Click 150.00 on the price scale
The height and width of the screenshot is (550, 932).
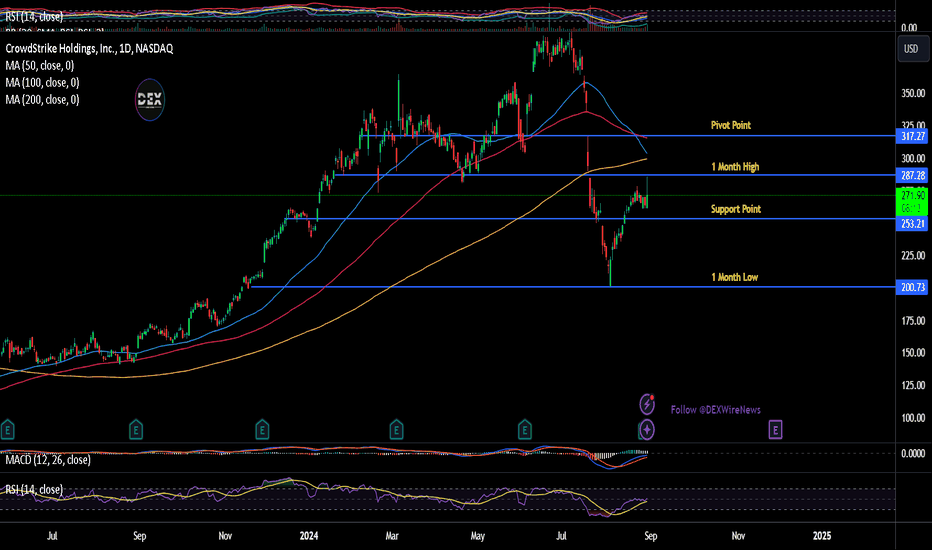coord(913,353)
